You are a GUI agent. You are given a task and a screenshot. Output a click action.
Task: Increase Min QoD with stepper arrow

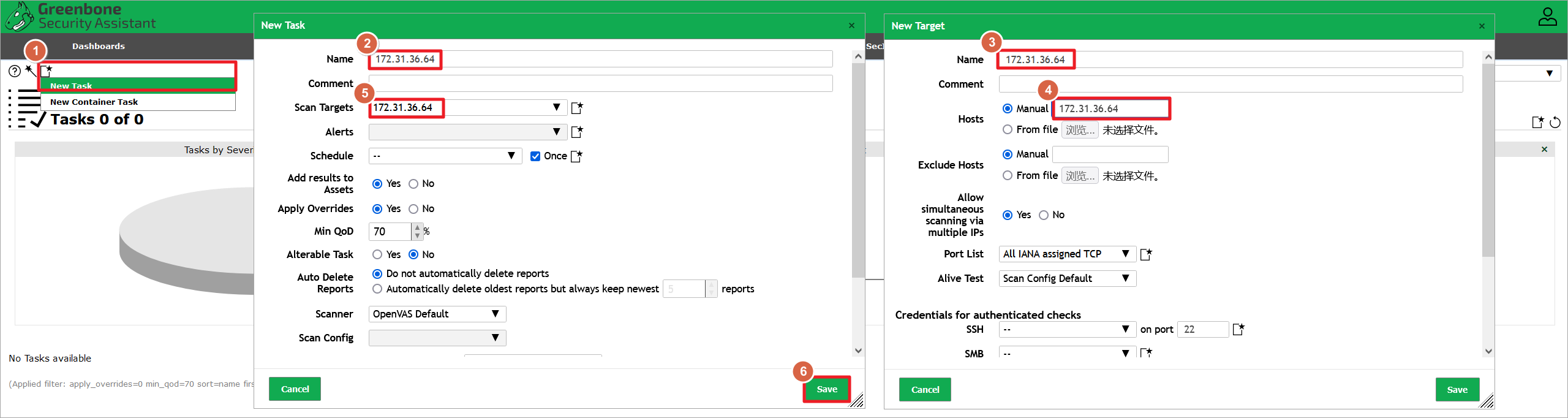point(418,227)
